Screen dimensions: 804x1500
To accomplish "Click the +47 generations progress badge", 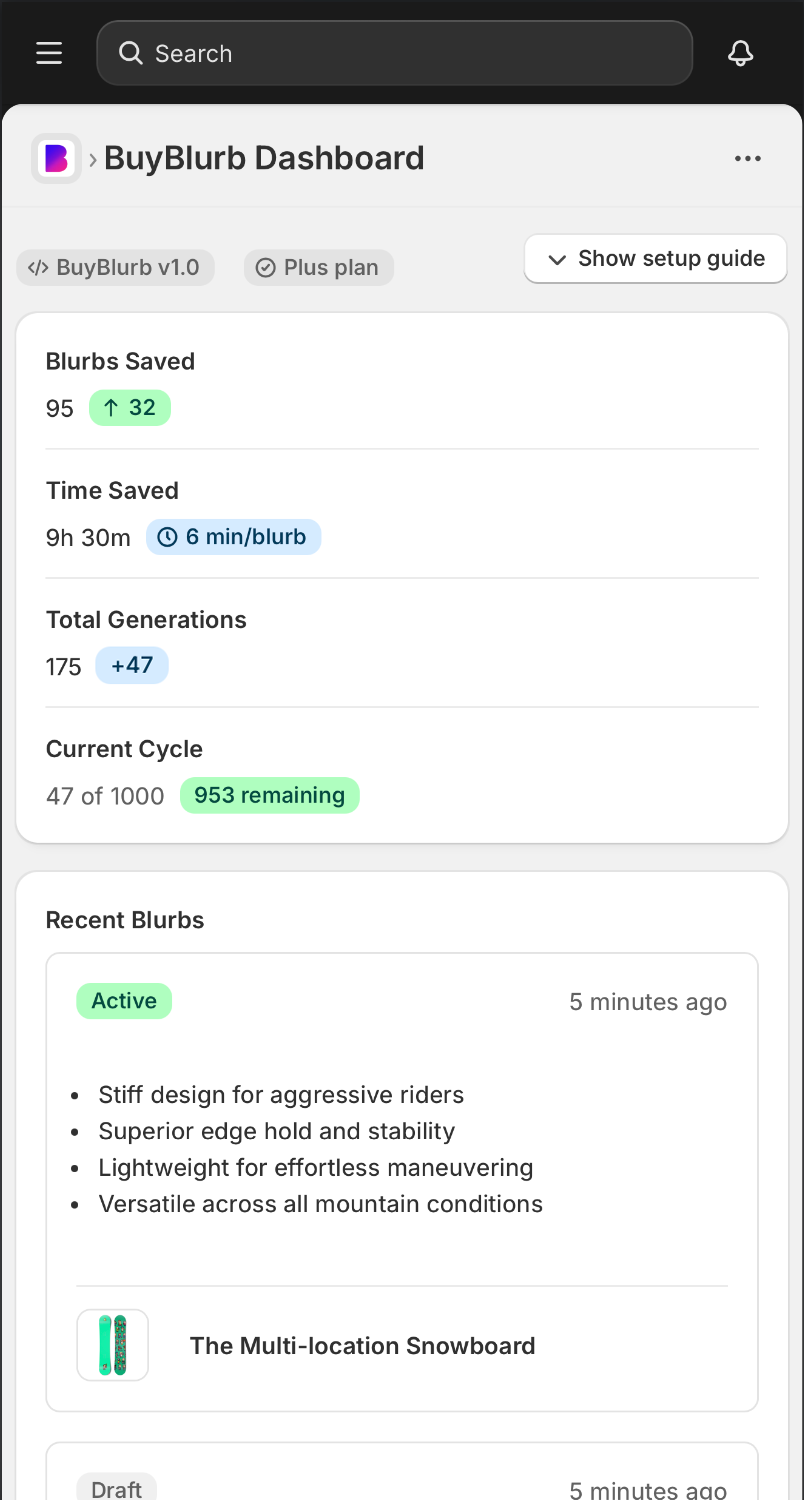I will tap(132, 665).
